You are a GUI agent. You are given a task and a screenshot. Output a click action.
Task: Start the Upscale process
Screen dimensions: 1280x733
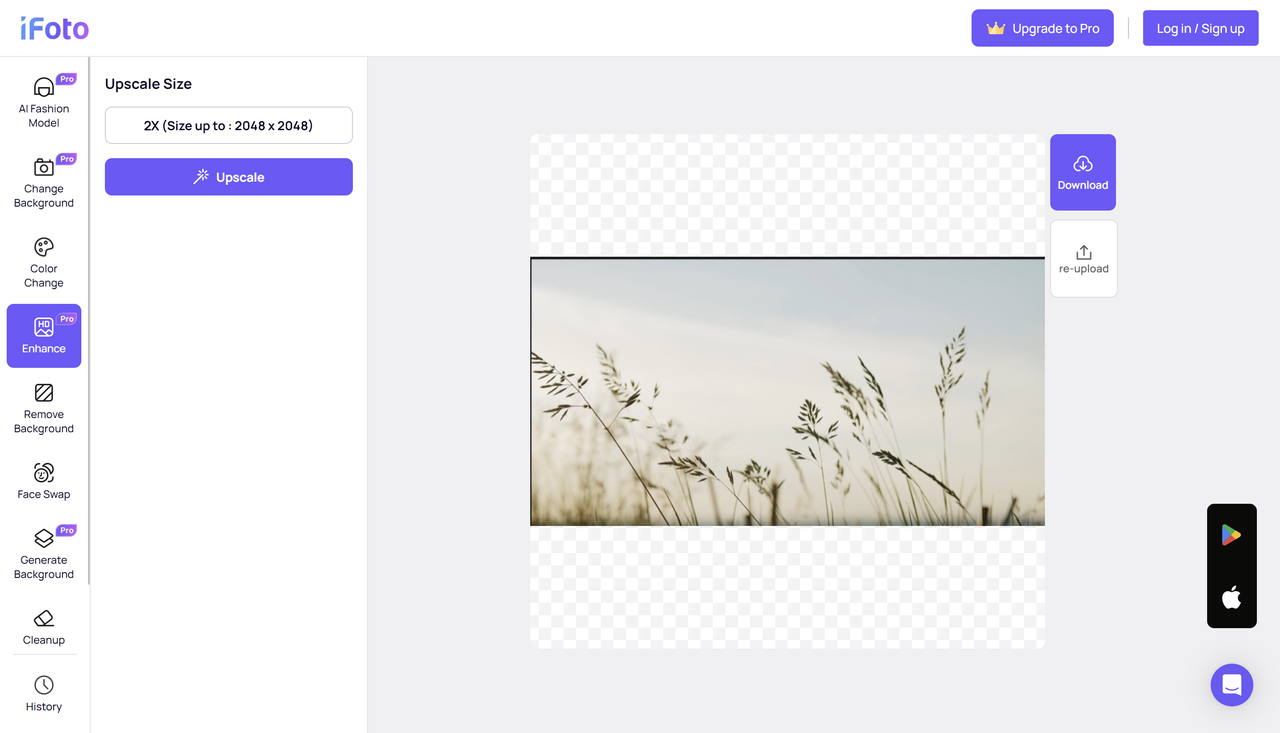coord(228,176)
